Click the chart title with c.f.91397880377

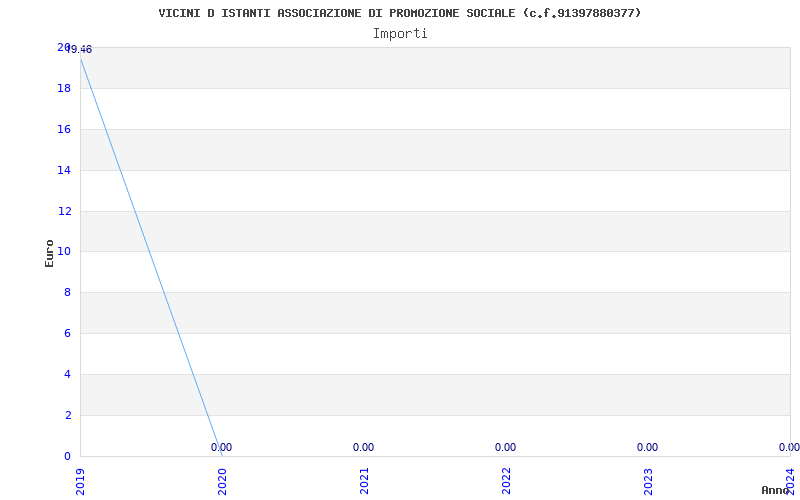coord(399,13)
